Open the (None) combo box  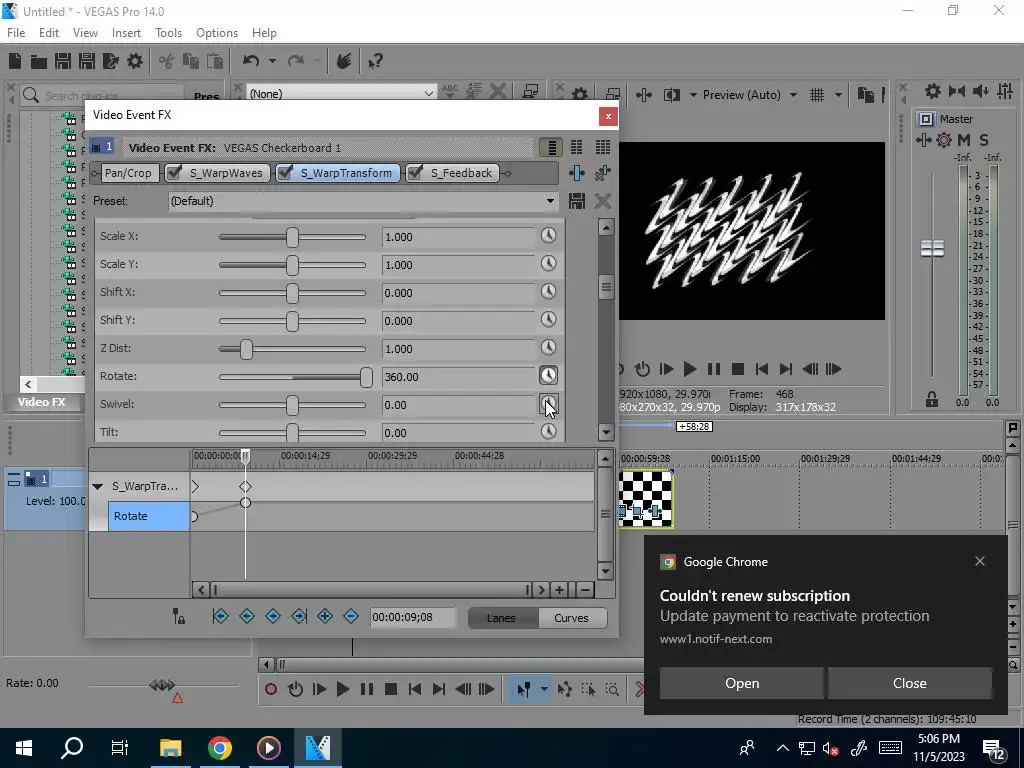point(340,93)
